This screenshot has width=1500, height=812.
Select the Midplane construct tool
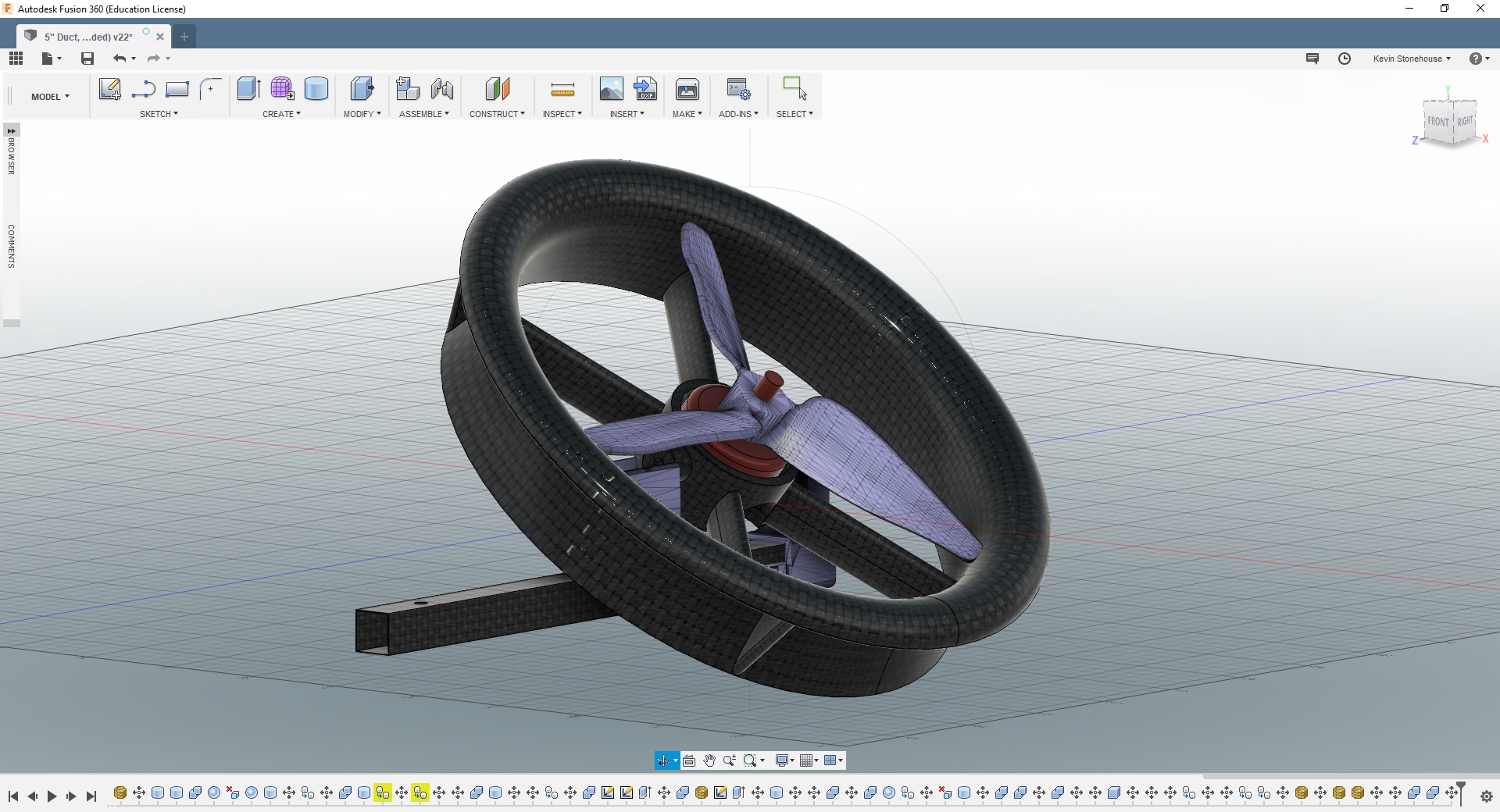[497, 89]
